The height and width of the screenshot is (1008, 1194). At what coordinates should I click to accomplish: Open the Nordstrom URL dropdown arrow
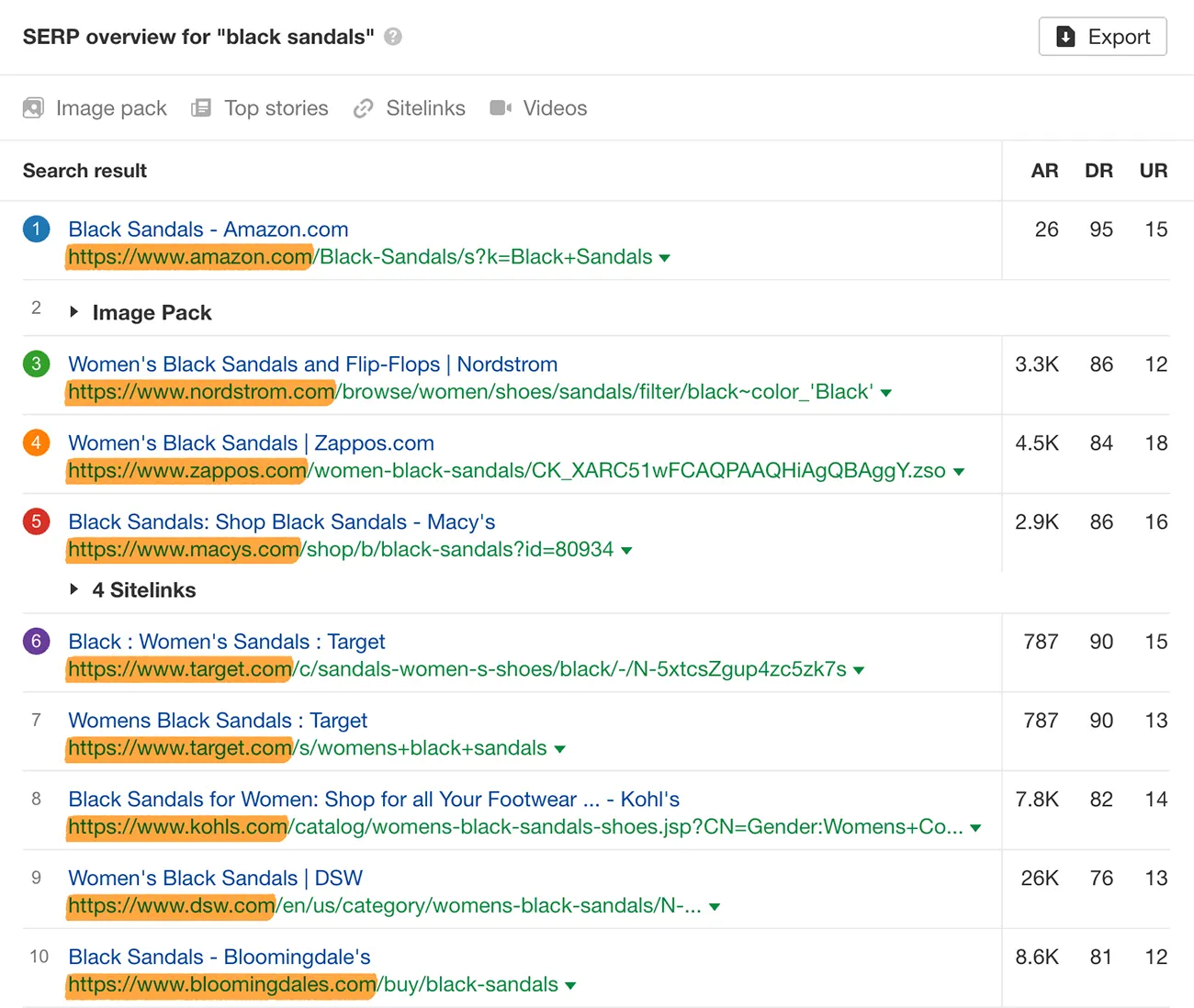(x=886, y=393)
